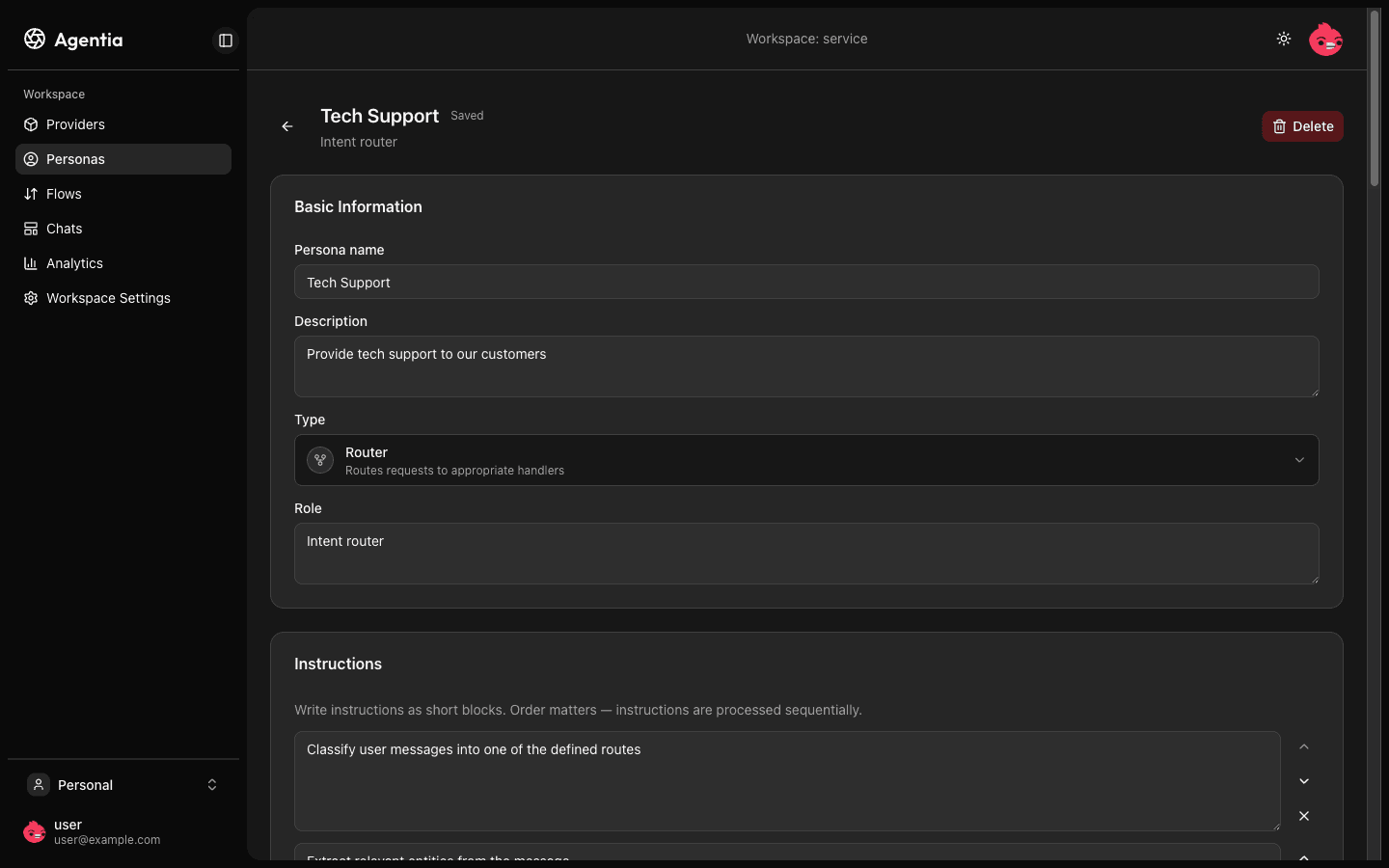Click the Agentia logo icon

[35, 39]
